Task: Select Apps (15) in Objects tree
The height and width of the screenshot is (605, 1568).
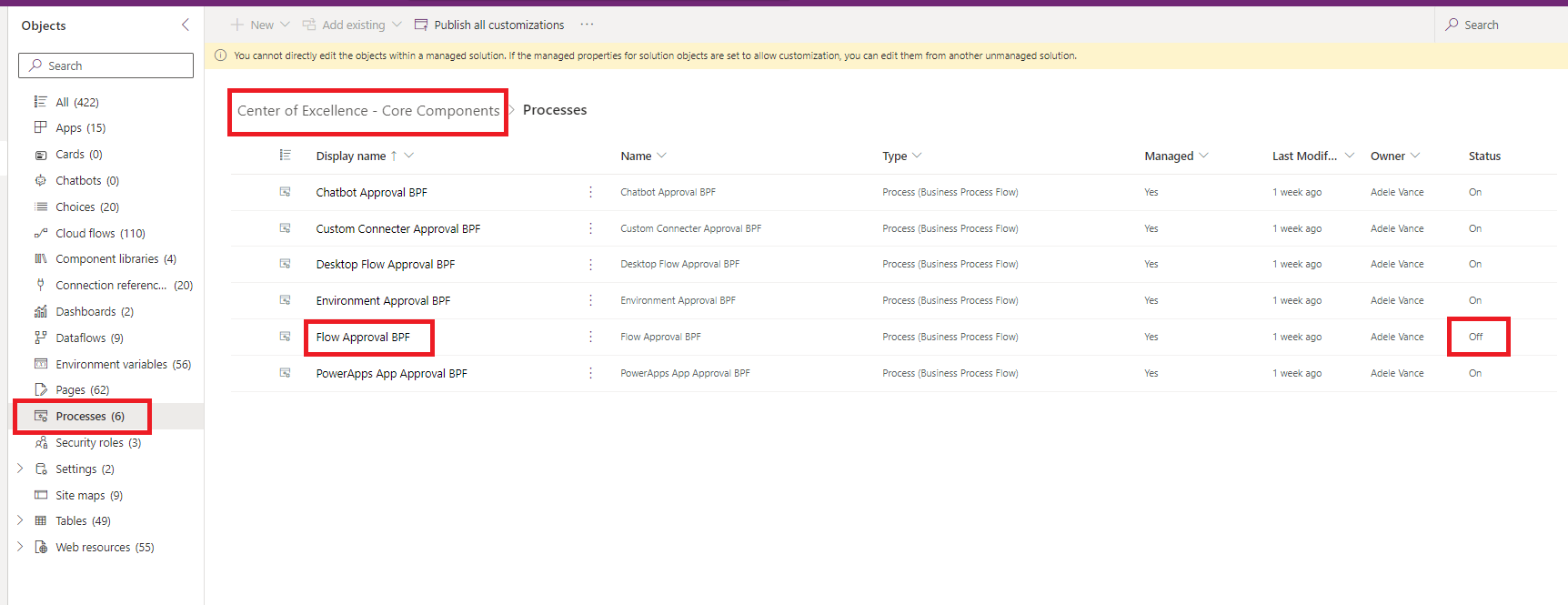Action: (81, 127)
